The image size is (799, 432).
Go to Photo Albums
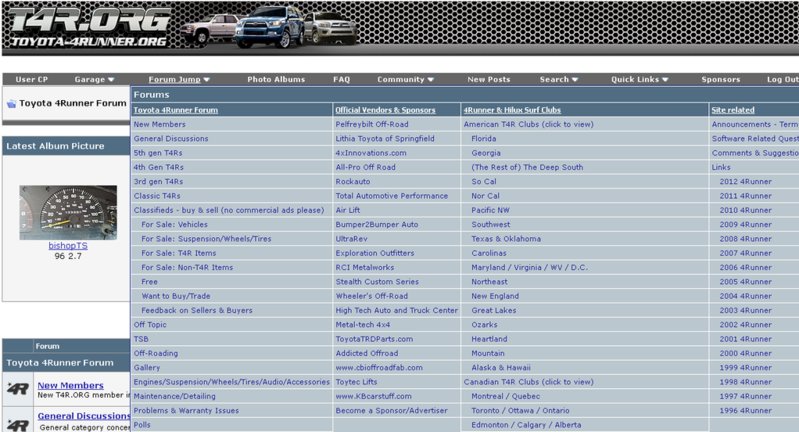click(276, 79)
